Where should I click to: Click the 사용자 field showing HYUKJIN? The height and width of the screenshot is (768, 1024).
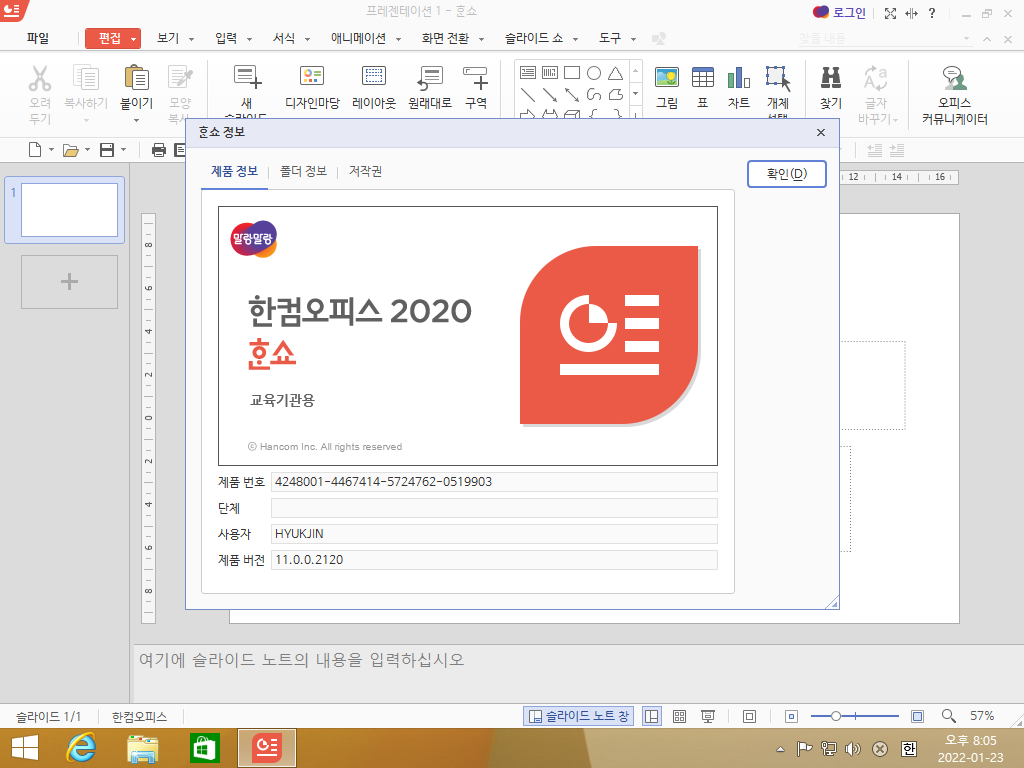pos(494,534)
